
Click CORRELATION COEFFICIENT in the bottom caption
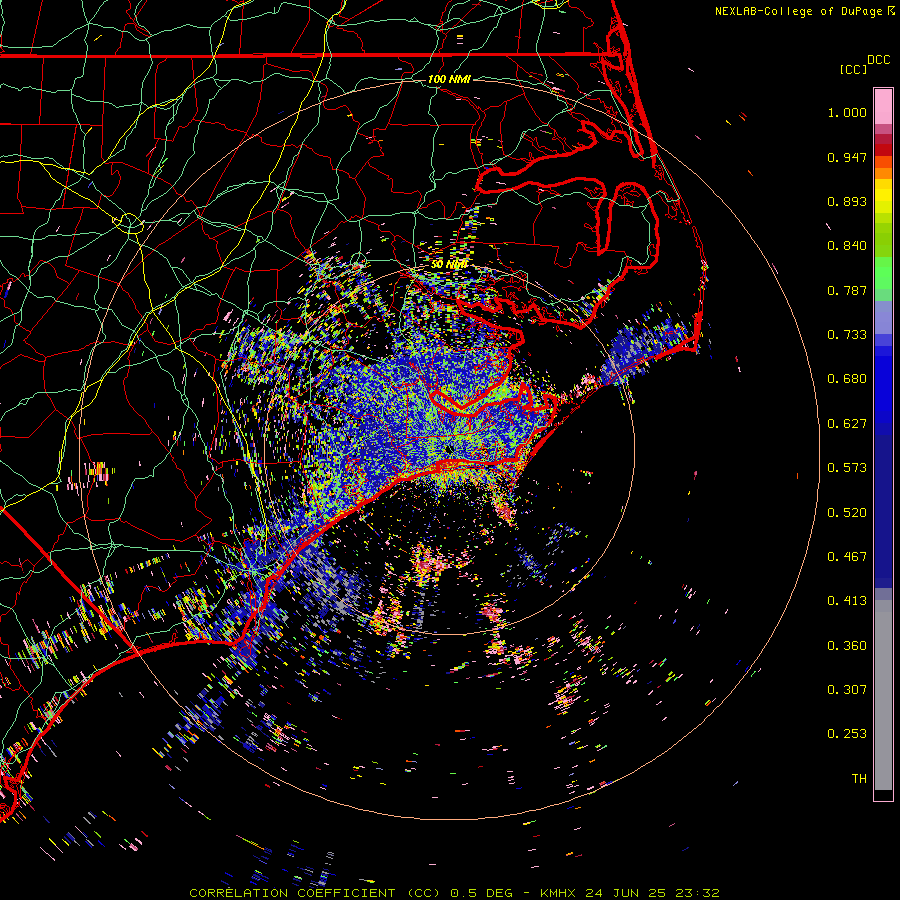pyautogui.click(x=292, y=893)
